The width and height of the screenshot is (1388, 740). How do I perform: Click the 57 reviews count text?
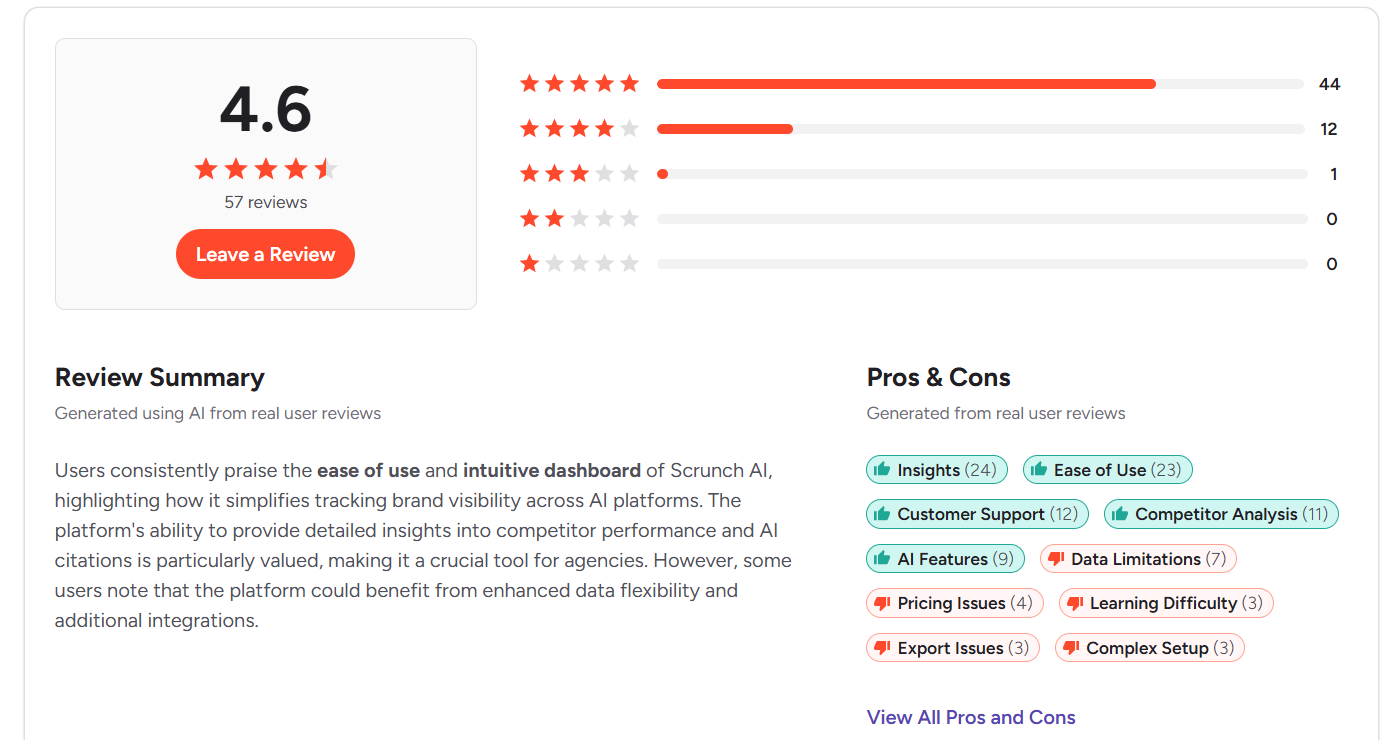(x=265, y=201)
